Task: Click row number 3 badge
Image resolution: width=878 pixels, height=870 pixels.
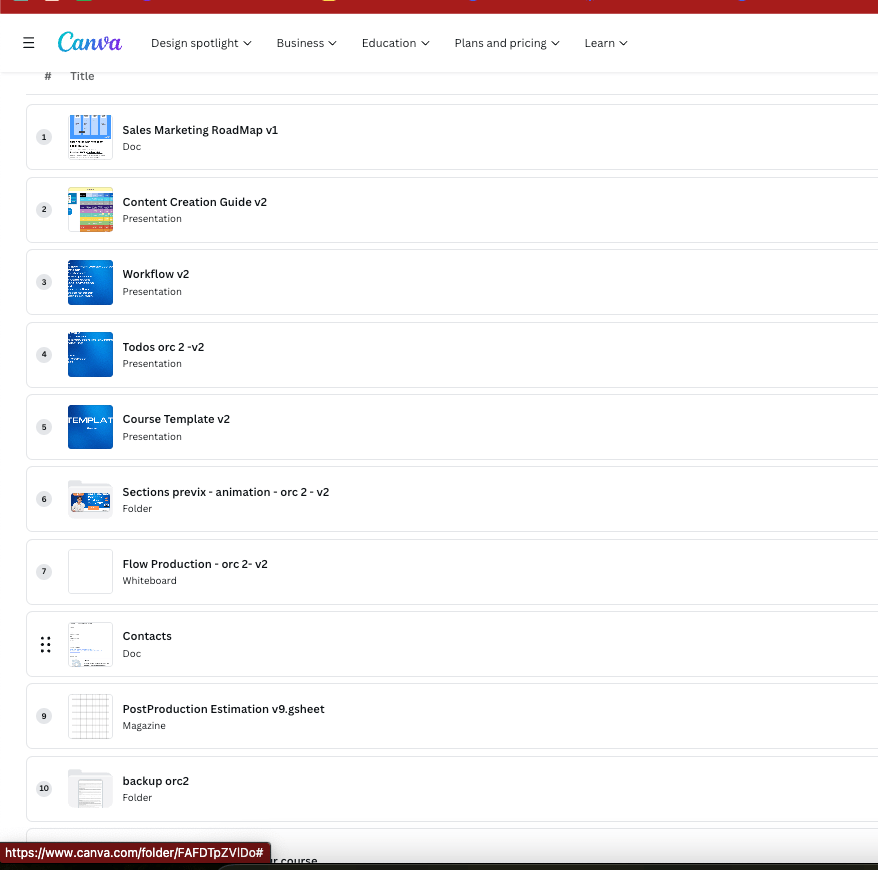Action: [x=44, y=282]
